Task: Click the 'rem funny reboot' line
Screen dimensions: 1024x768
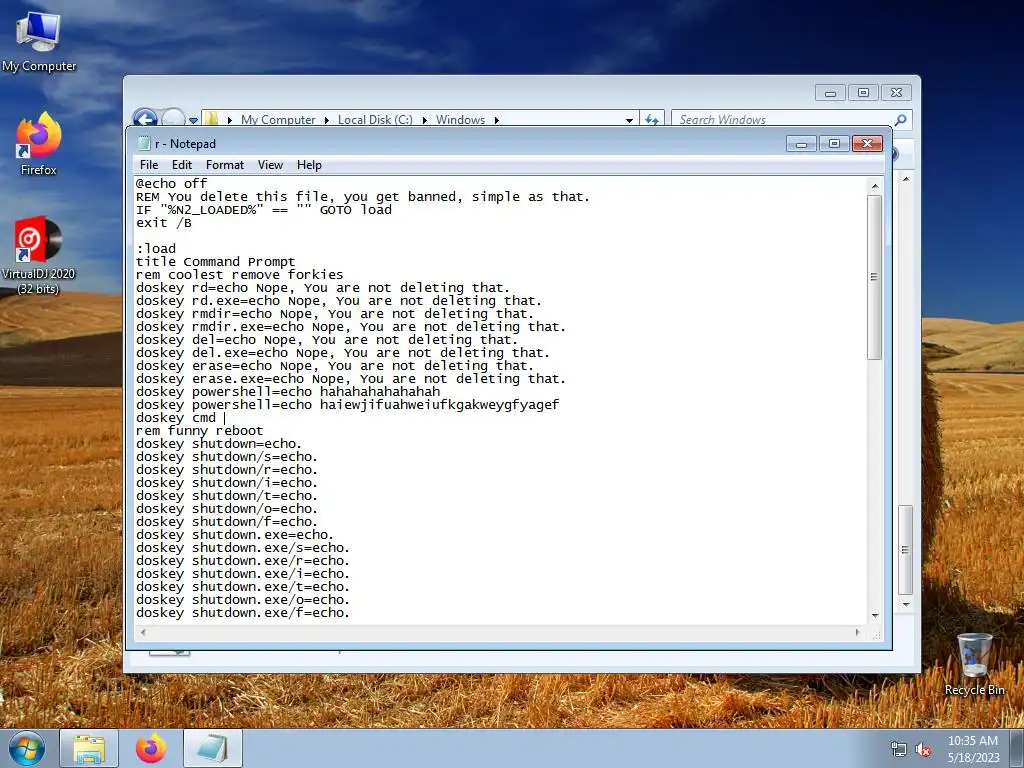Action: coord(200,431)
